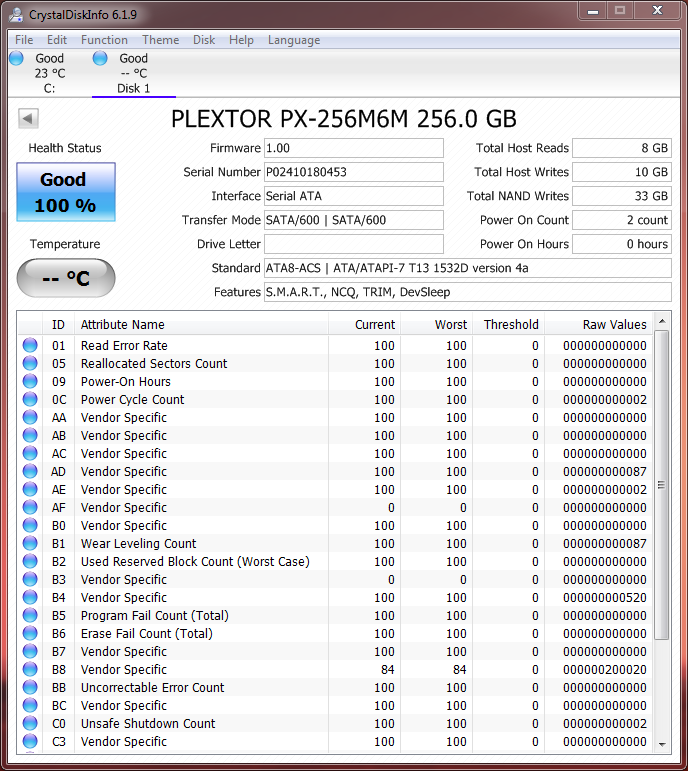This screenshot has height=771, width=688.
Task: Click the C: drive status orb
Action: [16, 59]
